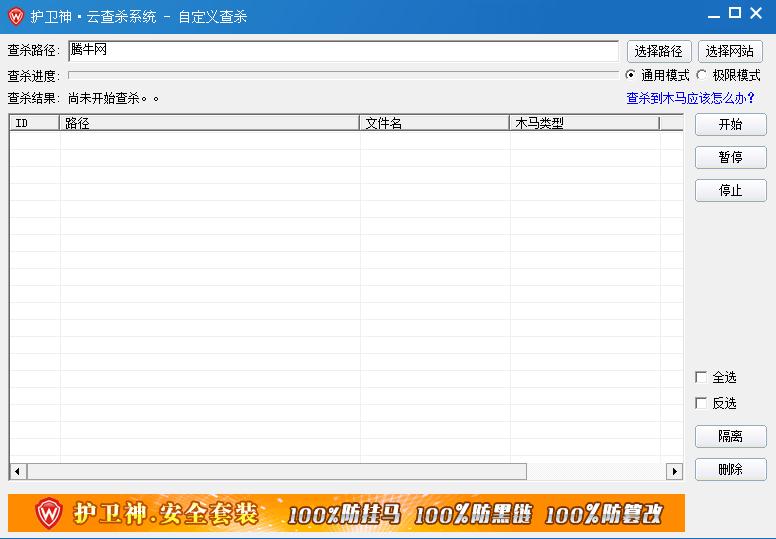The width and height of the screenshot is (776, 539).
Task: Focus the 查杀路径 input field
Action: click(343, 51)
